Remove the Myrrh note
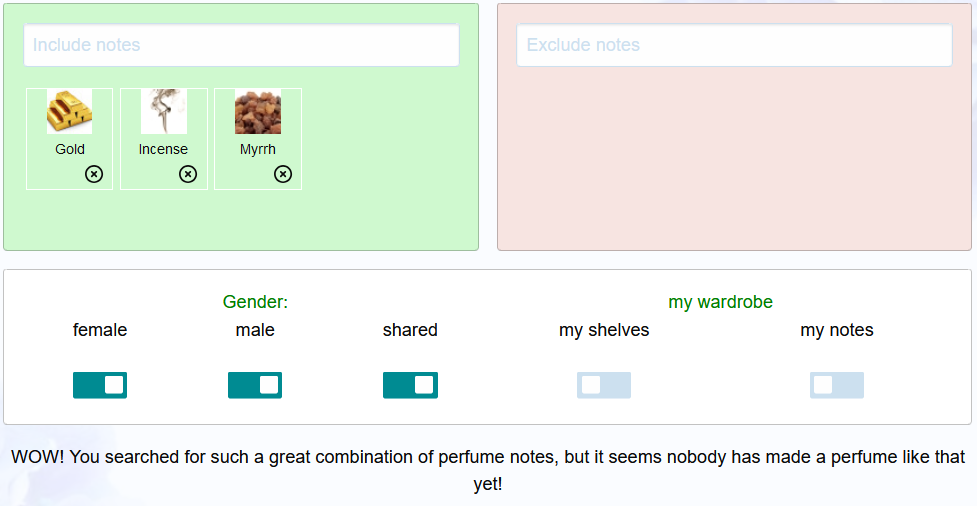977x506 pixels. pyautogui.click(x=283, y=175)
